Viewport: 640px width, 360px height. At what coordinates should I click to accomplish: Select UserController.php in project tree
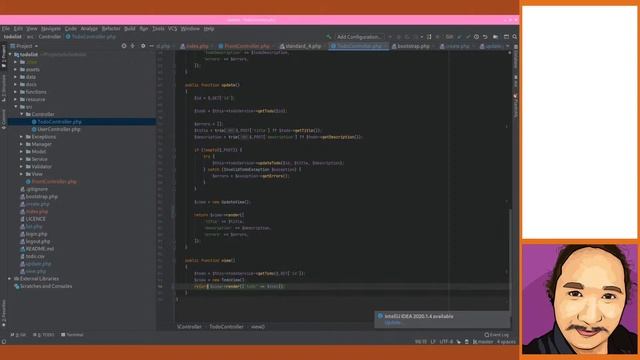(59, 129)
